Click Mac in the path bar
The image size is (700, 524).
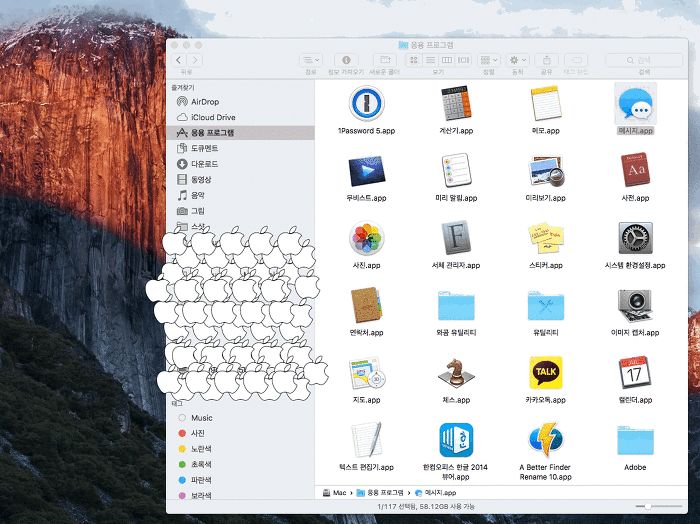334,493
